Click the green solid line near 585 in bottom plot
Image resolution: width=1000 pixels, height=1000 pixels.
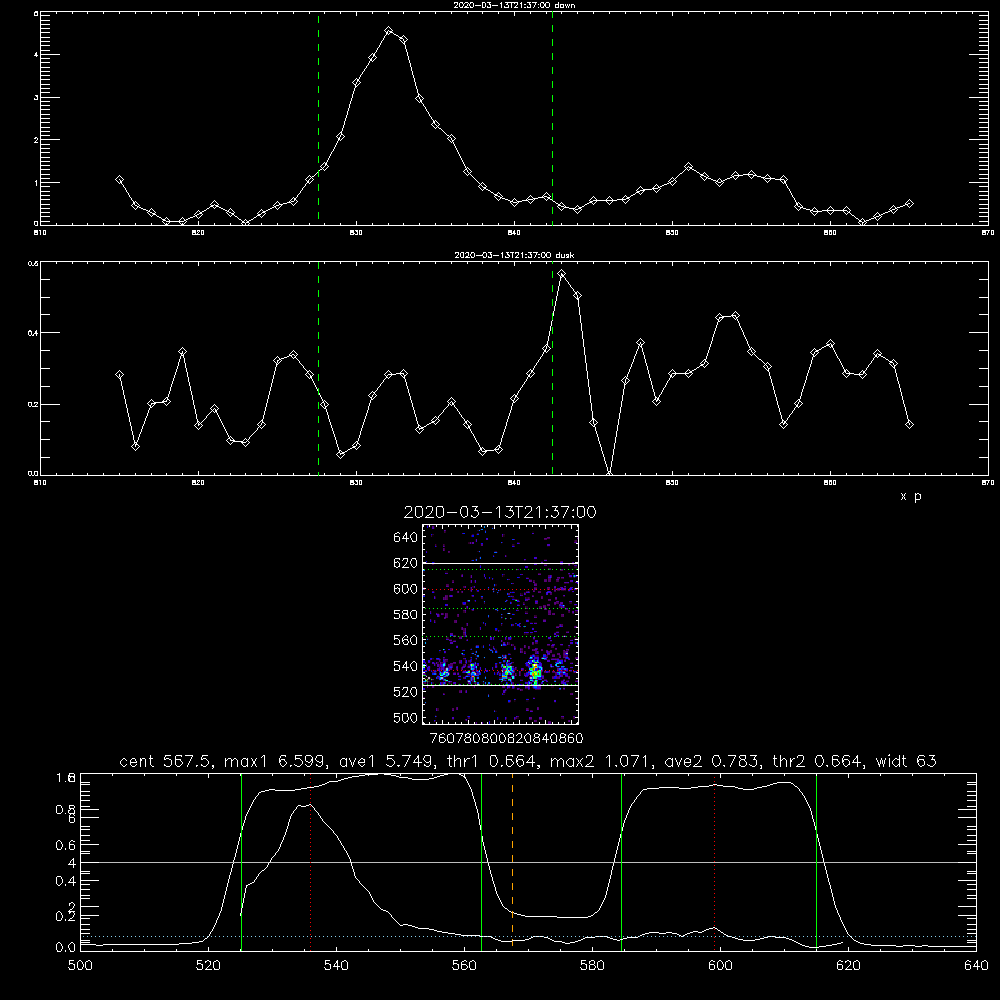(x=621, y=862)
